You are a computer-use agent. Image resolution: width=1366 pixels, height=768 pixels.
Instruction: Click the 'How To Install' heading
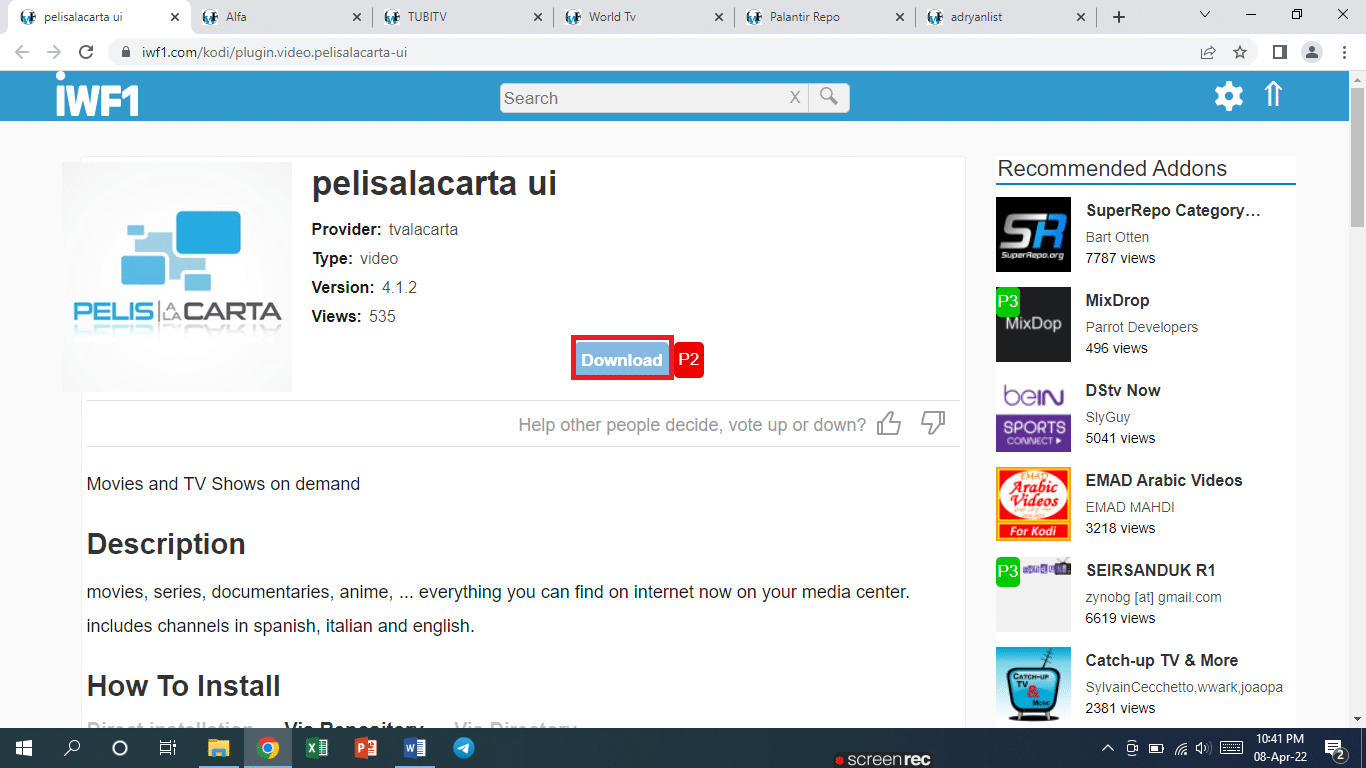coord(184,686)
